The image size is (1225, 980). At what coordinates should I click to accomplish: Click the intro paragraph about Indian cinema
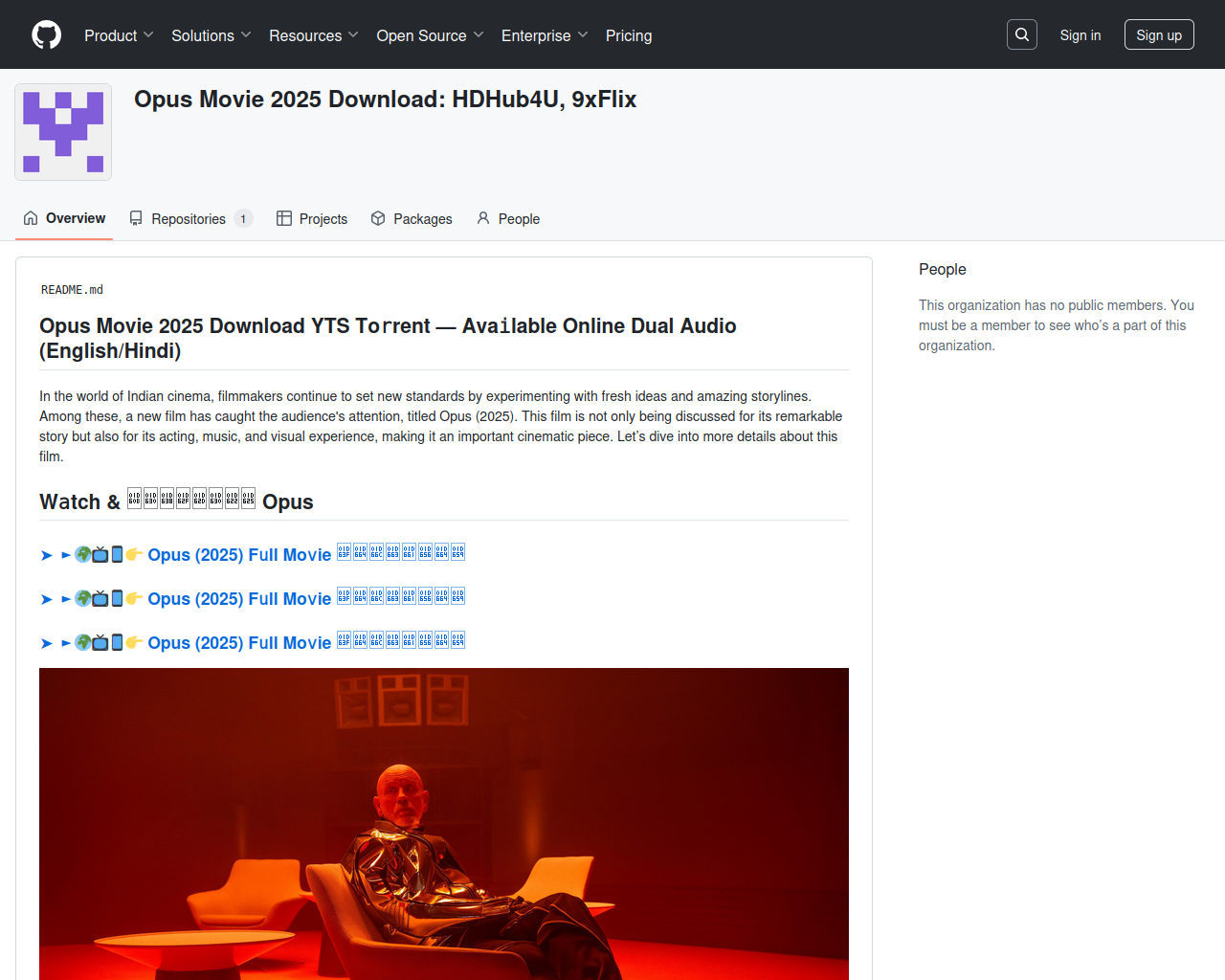[x=441, y=426]
